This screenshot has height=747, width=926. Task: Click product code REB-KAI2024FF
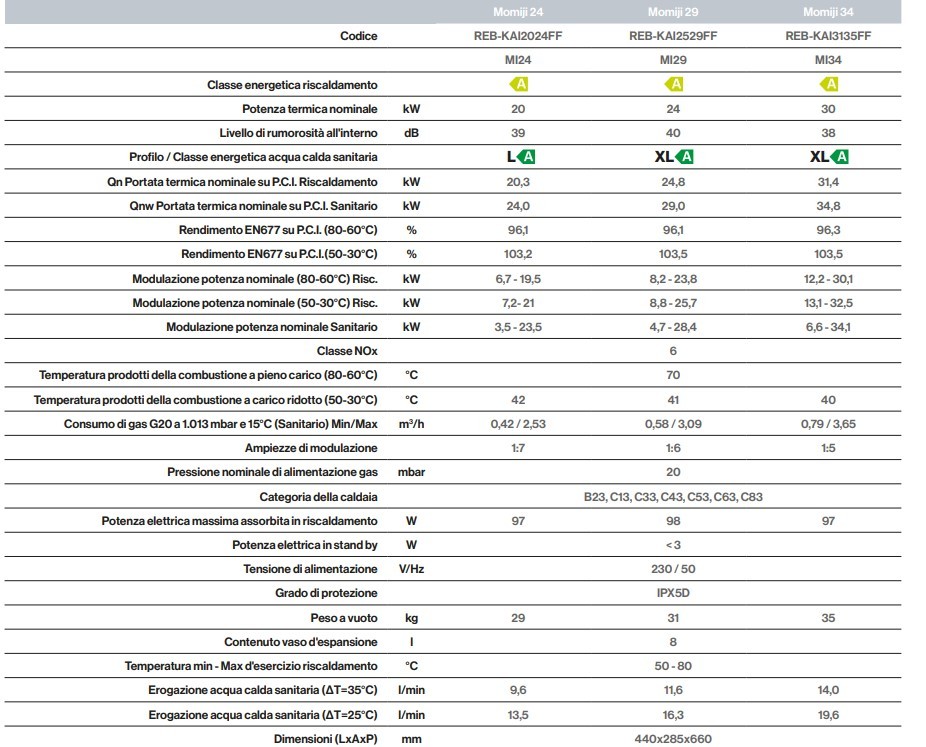(518, 36)
